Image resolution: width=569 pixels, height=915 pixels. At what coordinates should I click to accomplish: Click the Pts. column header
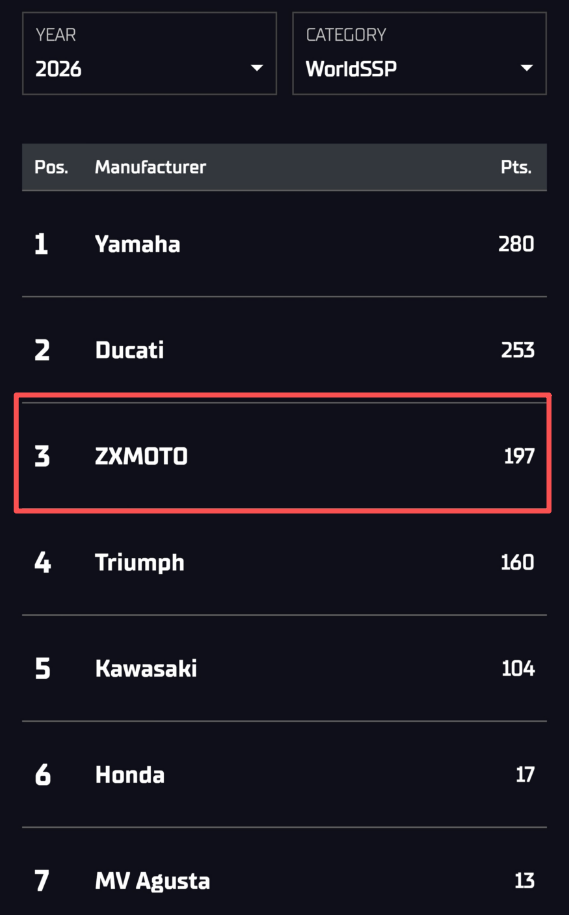516,167
